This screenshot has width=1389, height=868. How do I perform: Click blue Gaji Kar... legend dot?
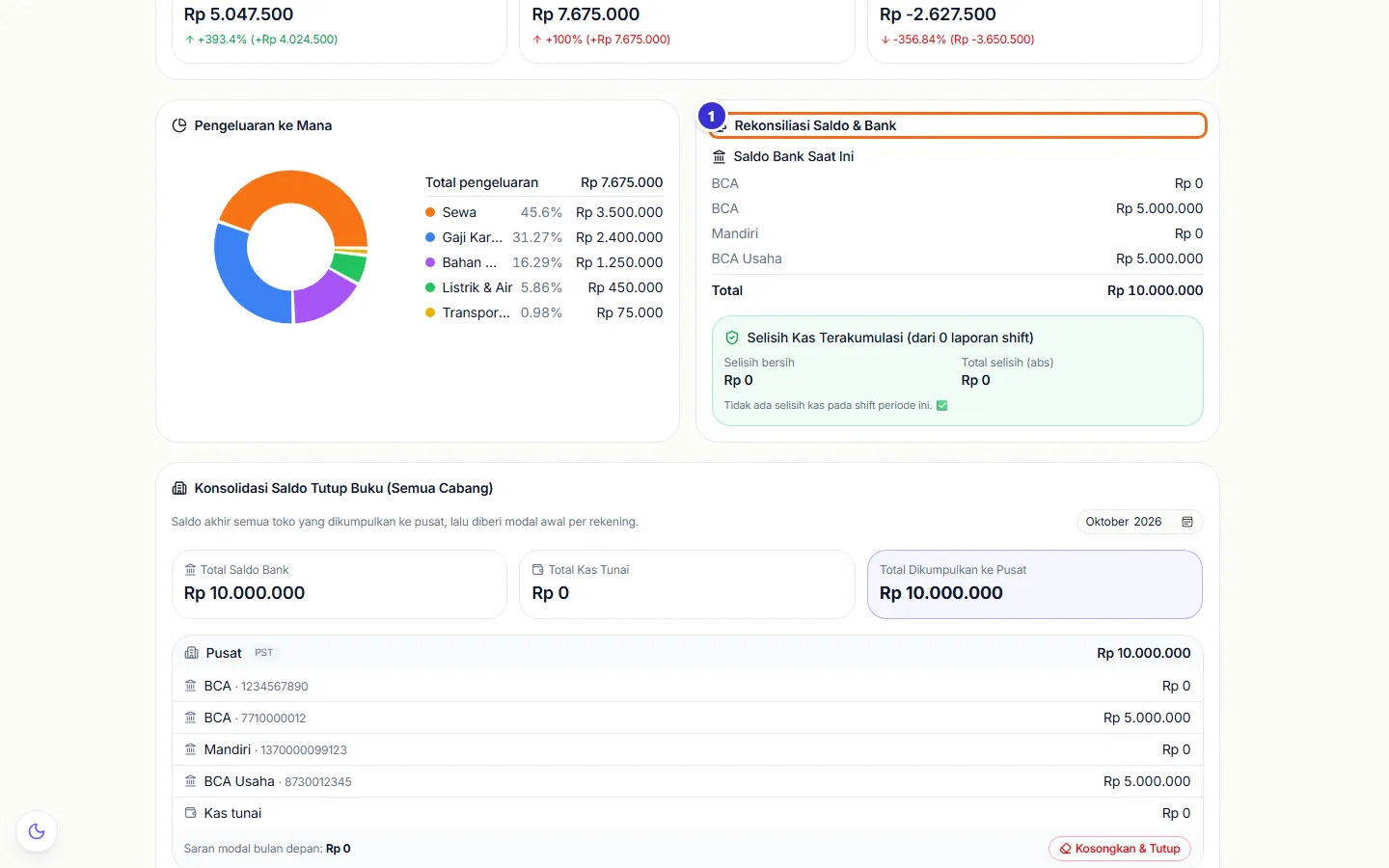430,237
